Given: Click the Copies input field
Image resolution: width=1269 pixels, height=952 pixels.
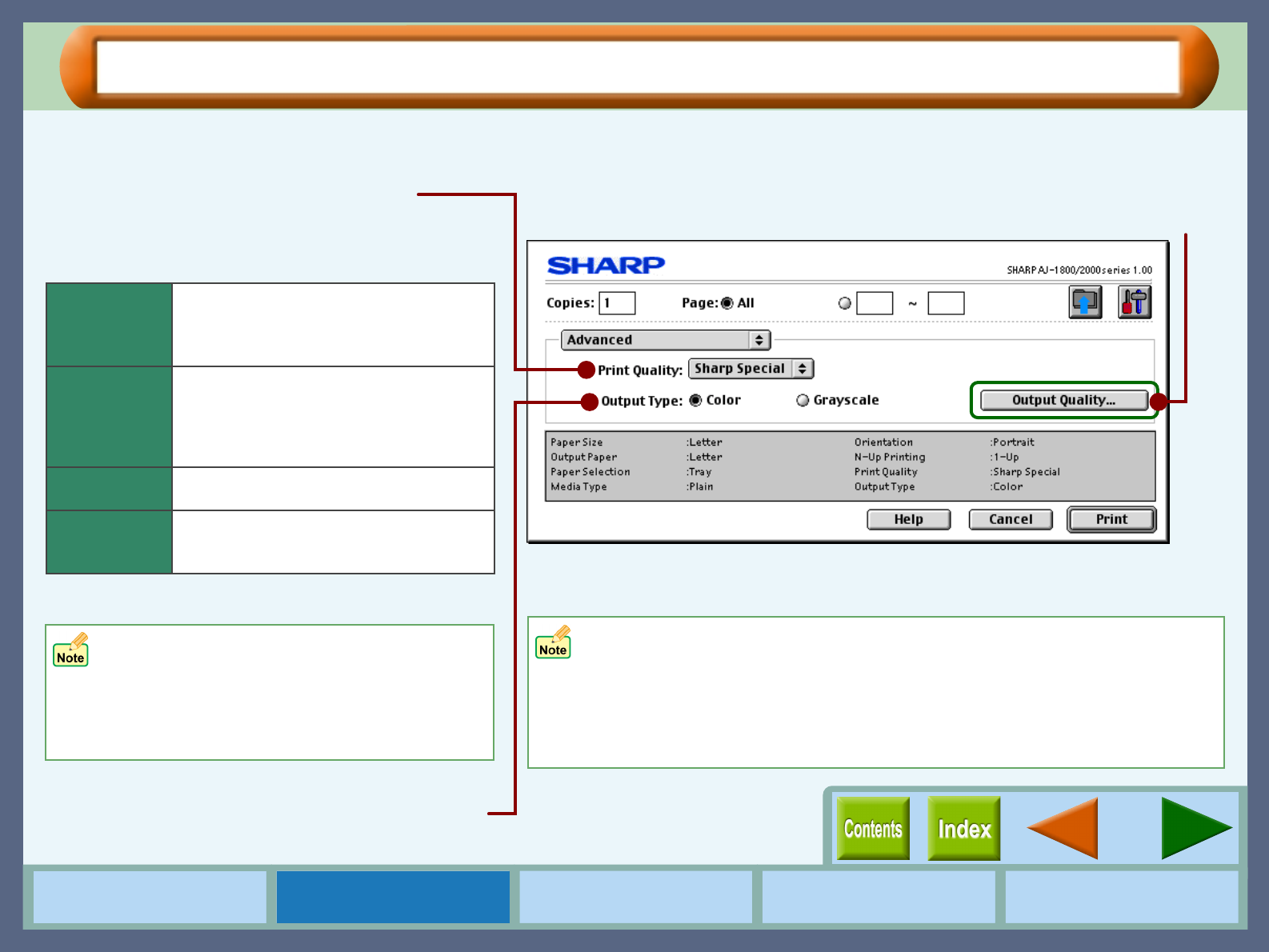Looking at the screenshot, I should click(x=618, y=303).
